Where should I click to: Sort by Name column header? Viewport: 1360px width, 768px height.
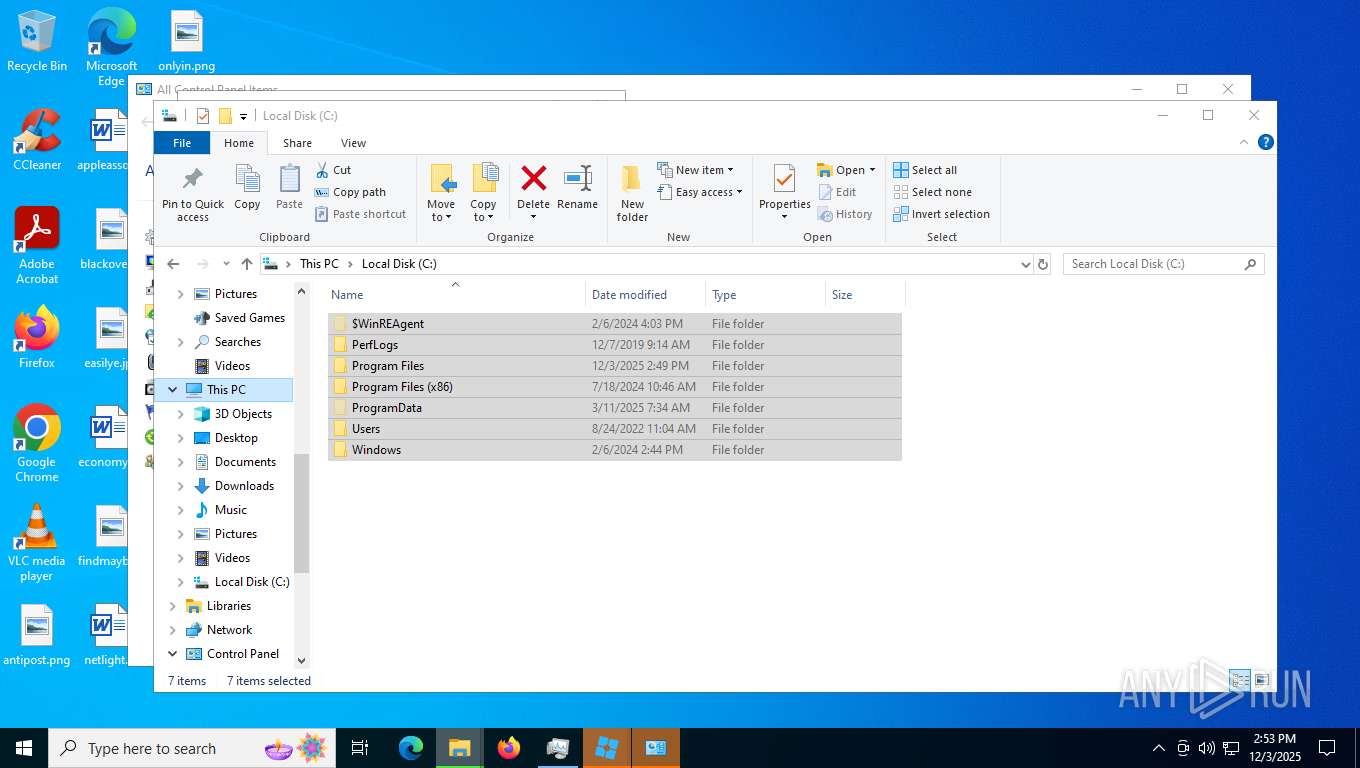(x=456, y=295)
